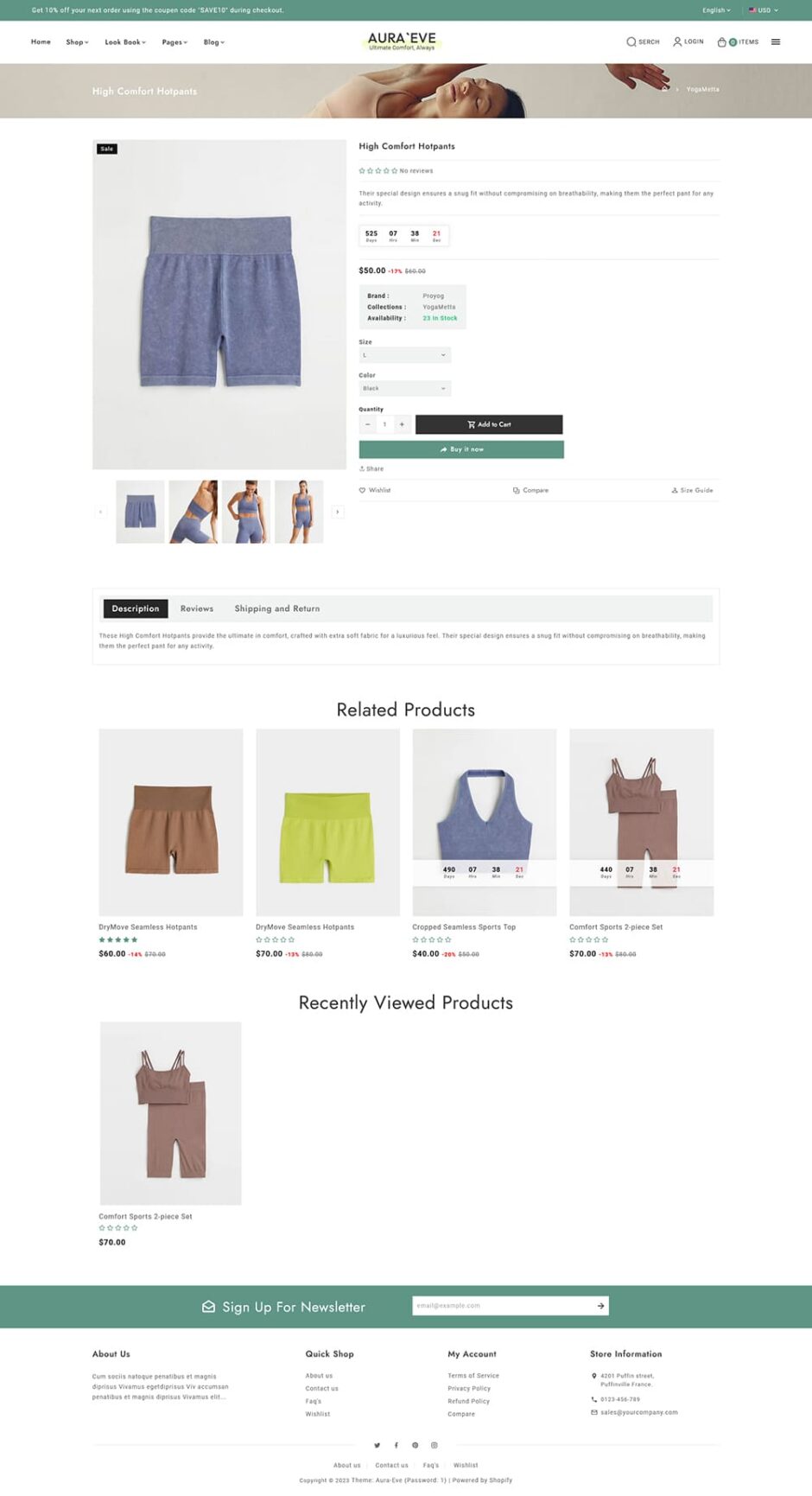Click the green Buy it now button

coord(461,449)
